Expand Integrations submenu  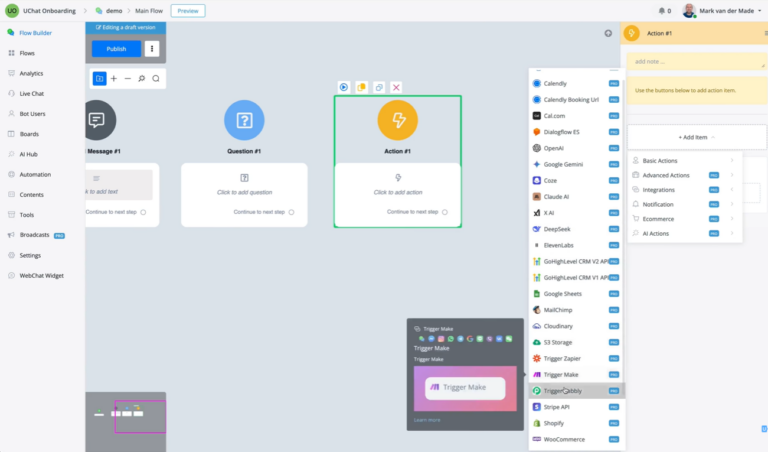[x=685, y=190]
